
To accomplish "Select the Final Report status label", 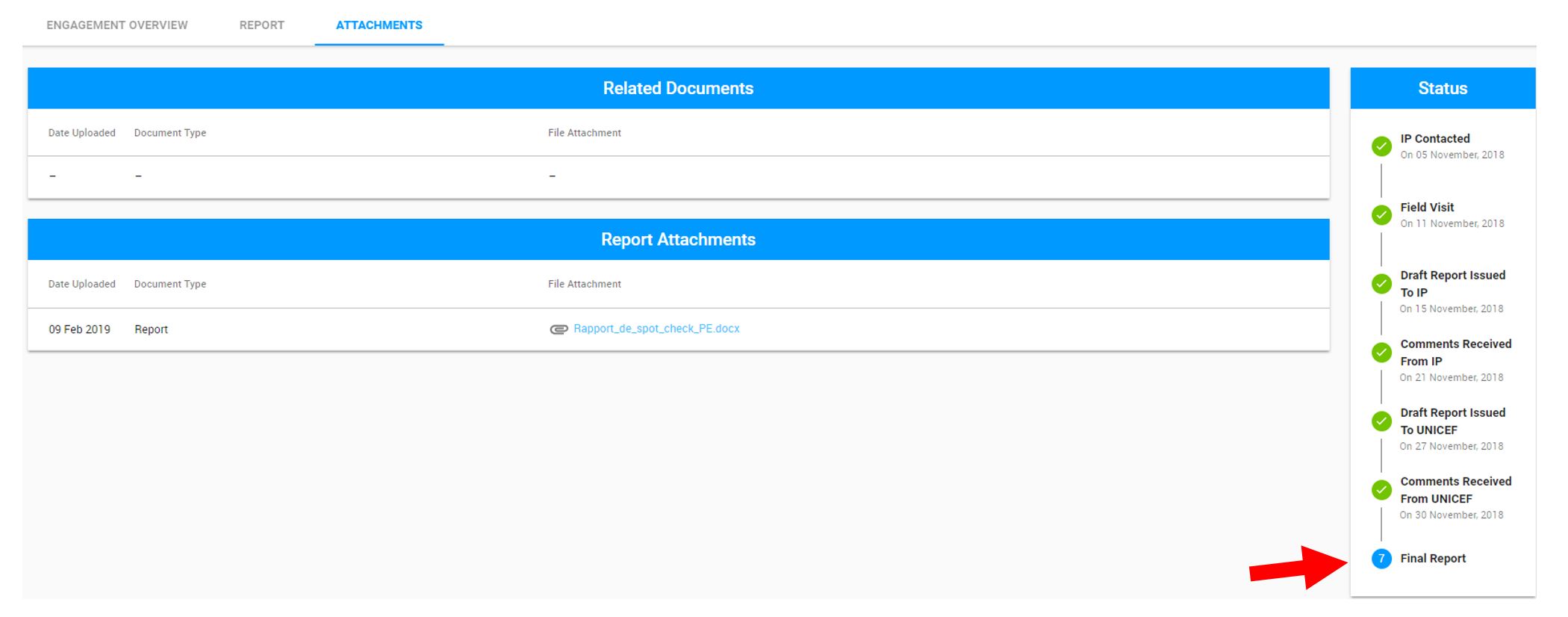I will point(1433,559).
